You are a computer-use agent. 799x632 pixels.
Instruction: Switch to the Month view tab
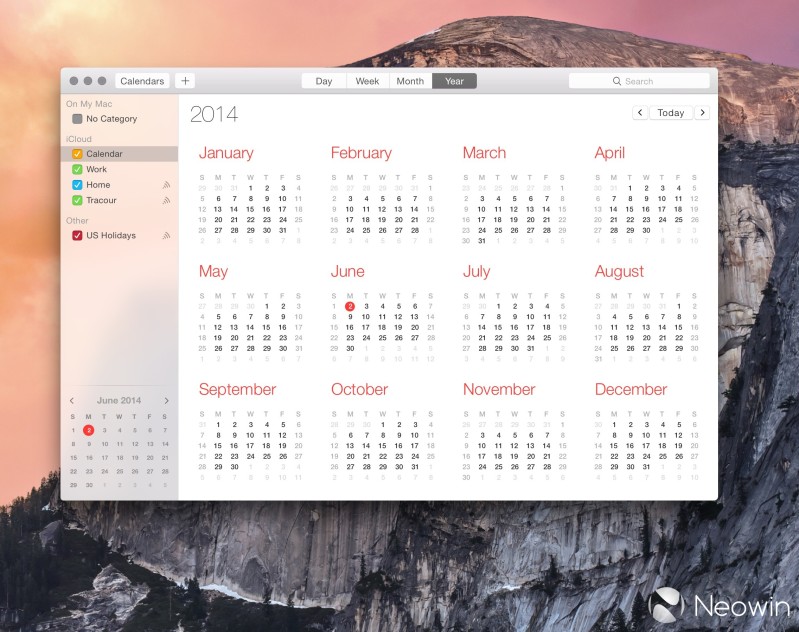pyautogui.click(x=410, y=81)
